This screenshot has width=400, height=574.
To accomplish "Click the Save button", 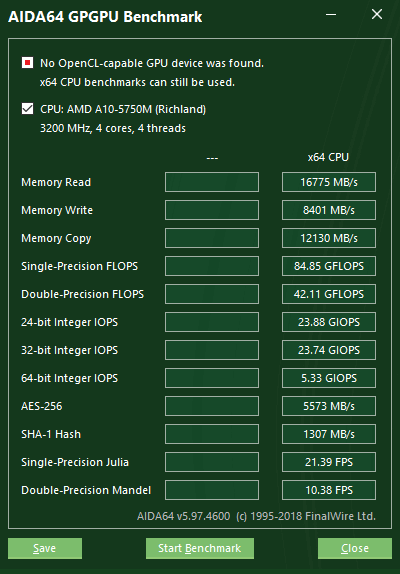I will coord(45,548).
